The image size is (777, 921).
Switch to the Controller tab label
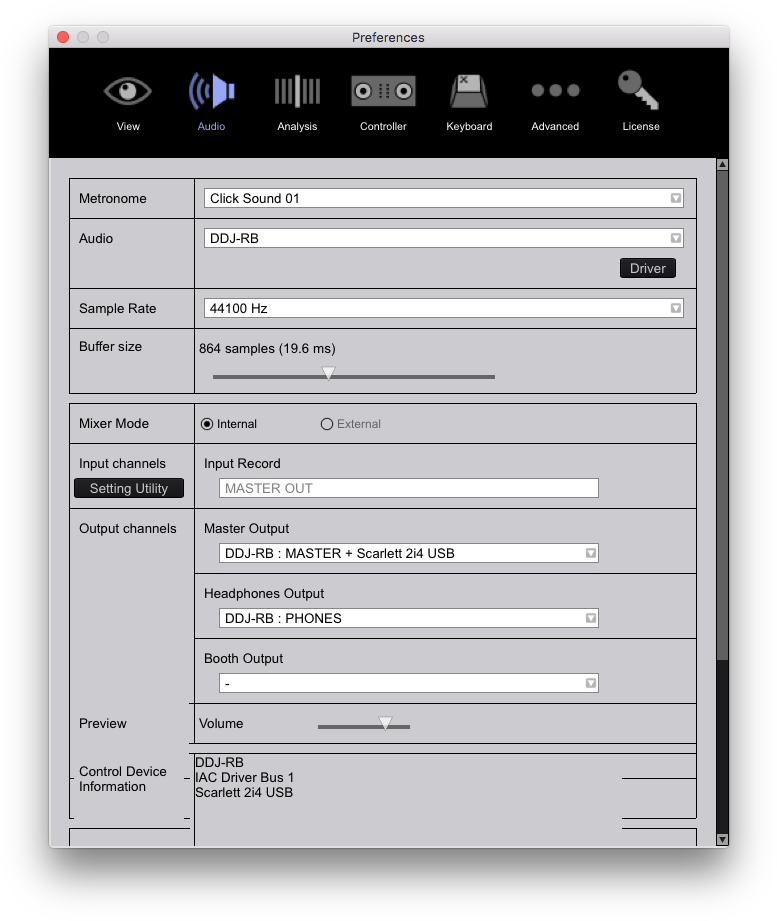tap(383, 126)
